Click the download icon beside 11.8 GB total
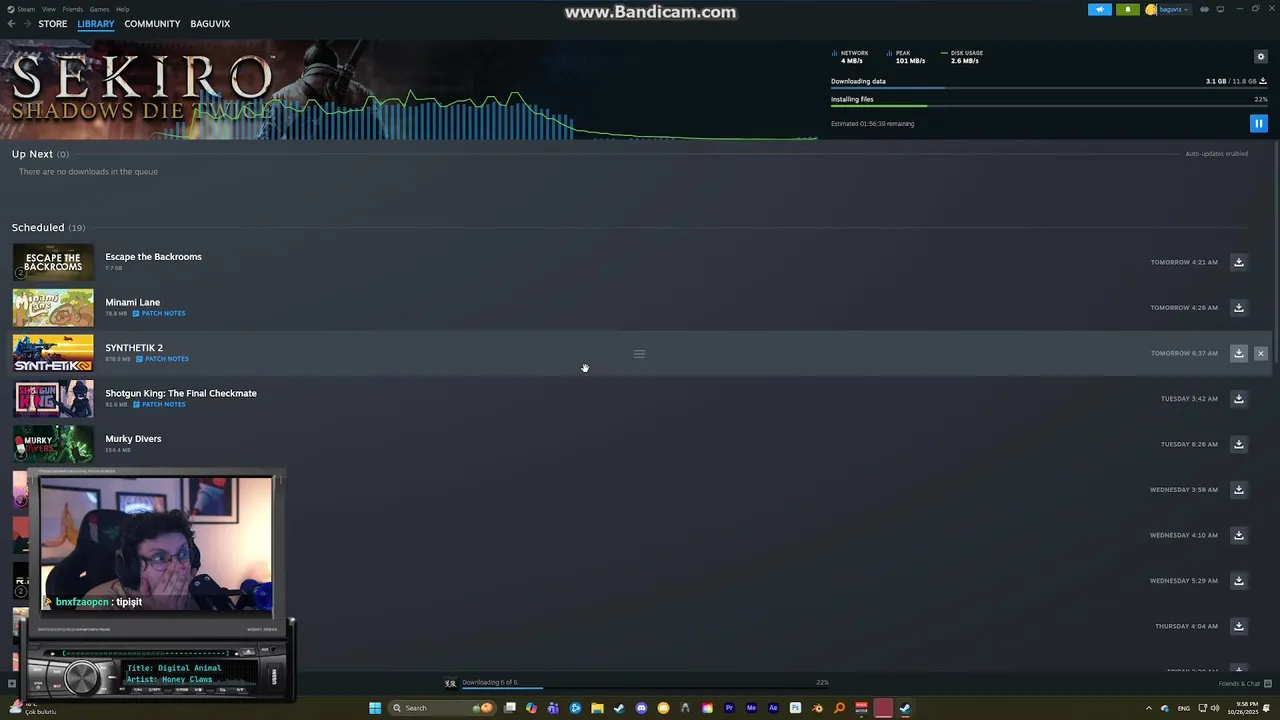 [x=1263, y=81]
